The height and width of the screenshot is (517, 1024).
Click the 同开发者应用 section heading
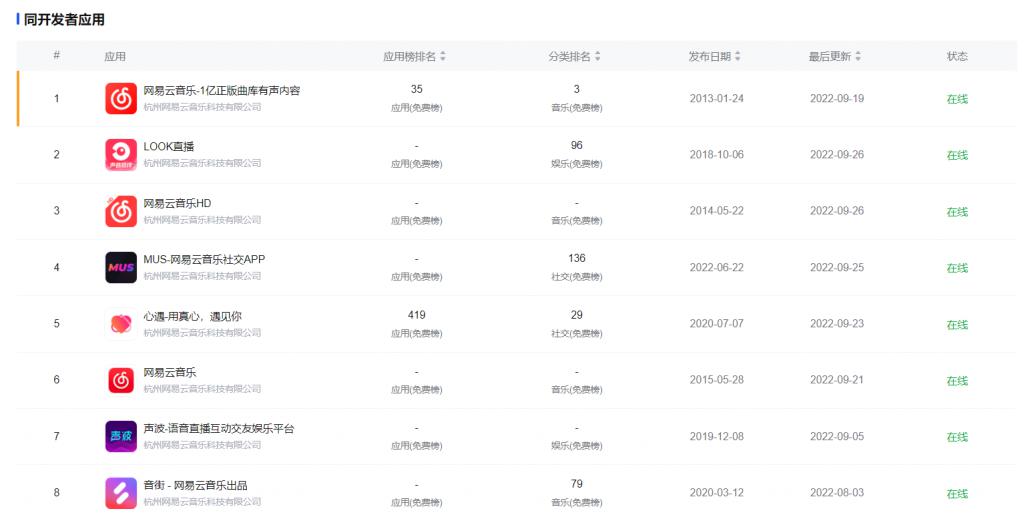pyautogui.click(x=64, y=20)
